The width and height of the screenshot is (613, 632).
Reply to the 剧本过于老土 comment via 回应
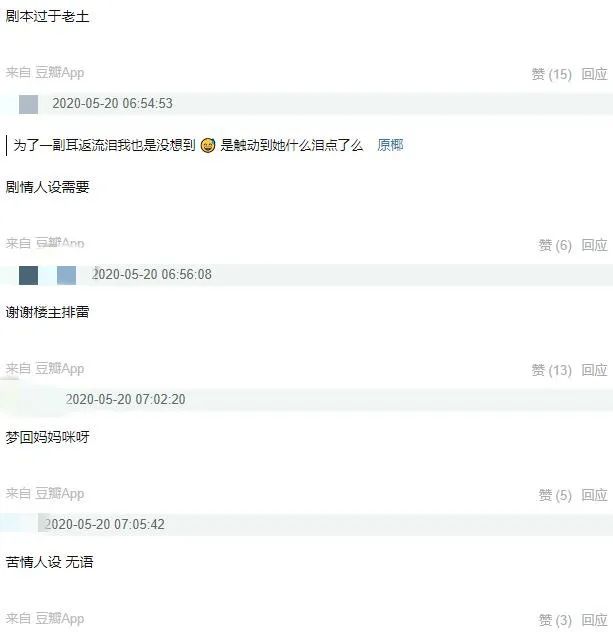coord(594,74)
